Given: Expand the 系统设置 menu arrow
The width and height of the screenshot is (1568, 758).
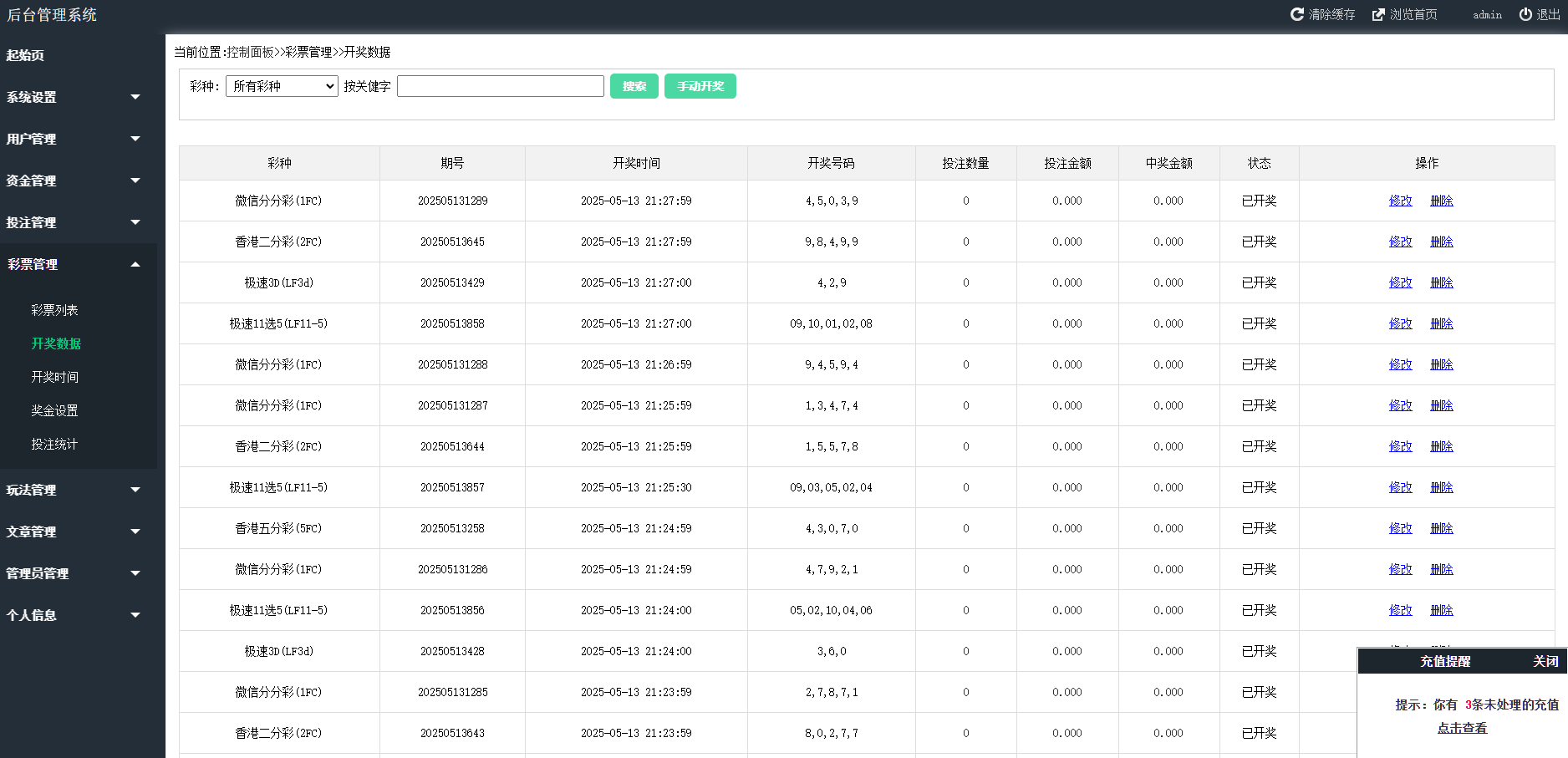Looking at the screenshot, I should point(135,97).
